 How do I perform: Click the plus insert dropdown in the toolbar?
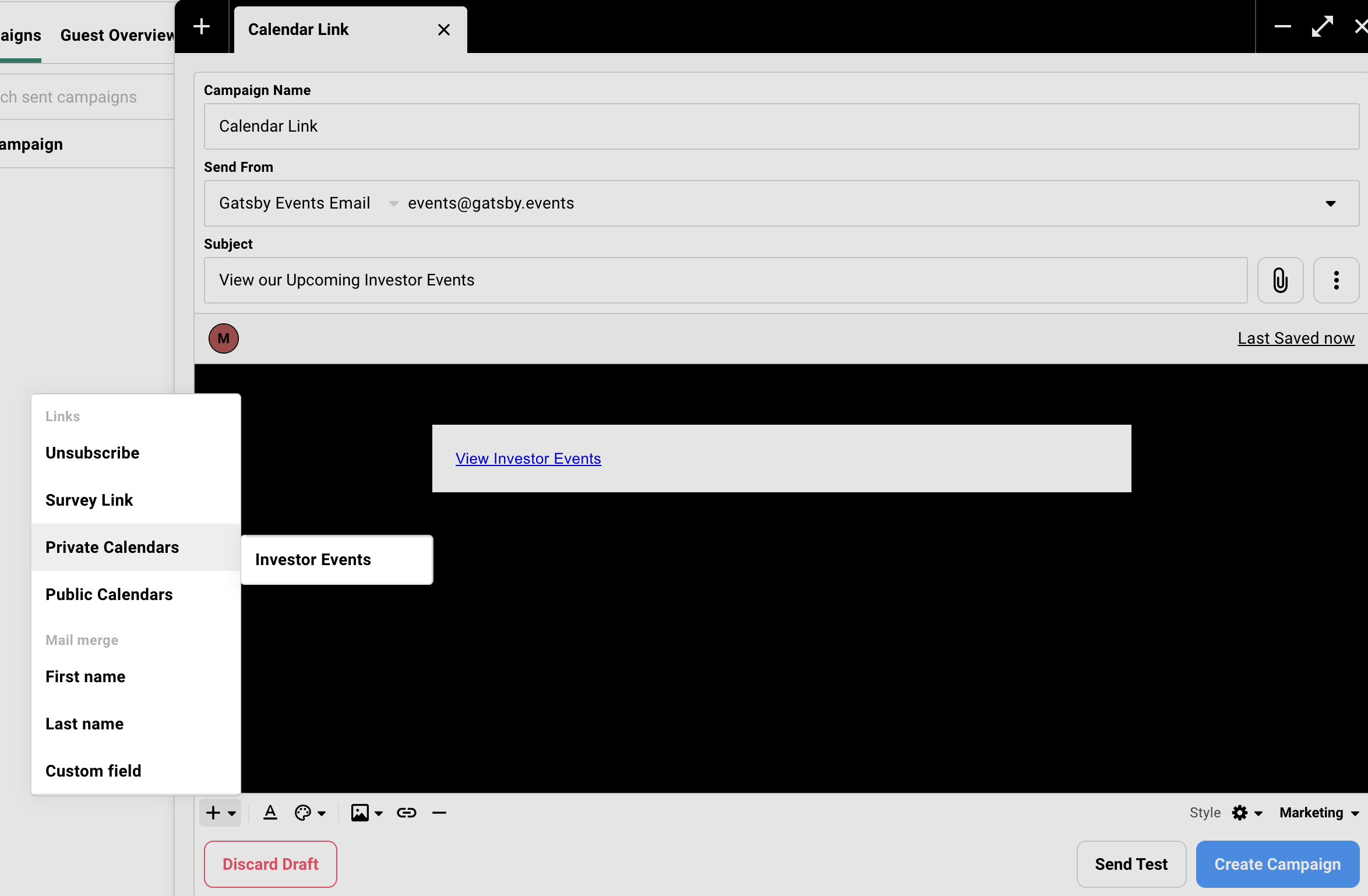point(220,812)
